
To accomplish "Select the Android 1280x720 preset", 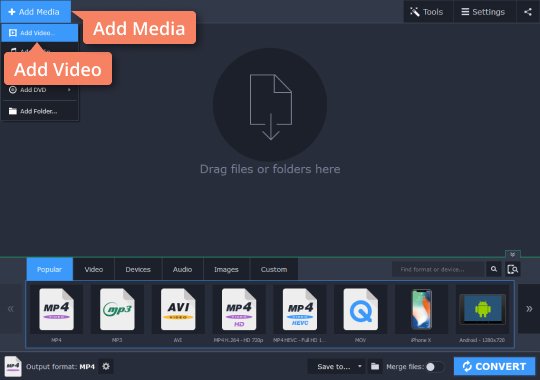I will tap(482, 315).
